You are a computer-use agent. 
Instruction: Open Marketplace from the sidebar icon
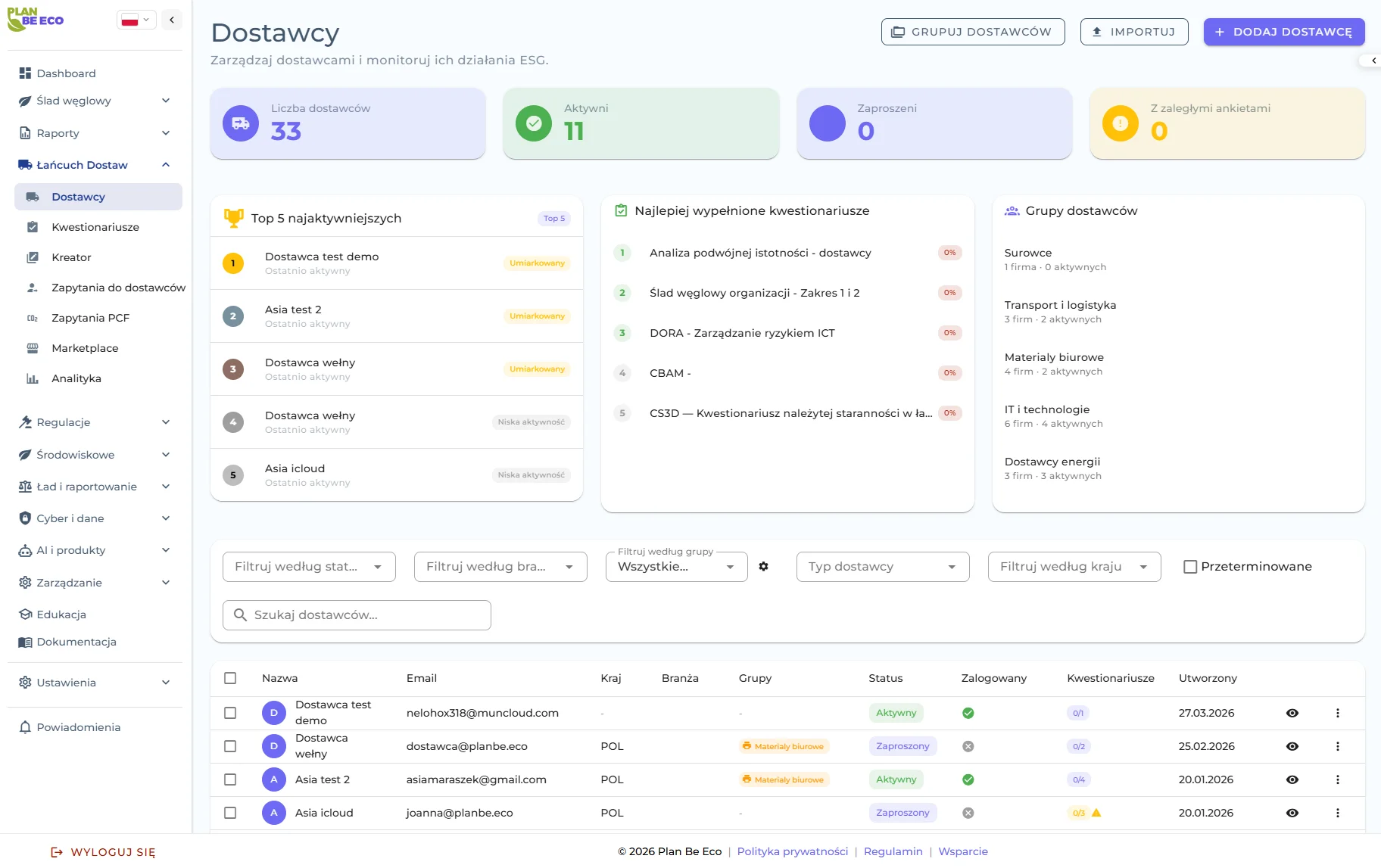coord(32,348)
